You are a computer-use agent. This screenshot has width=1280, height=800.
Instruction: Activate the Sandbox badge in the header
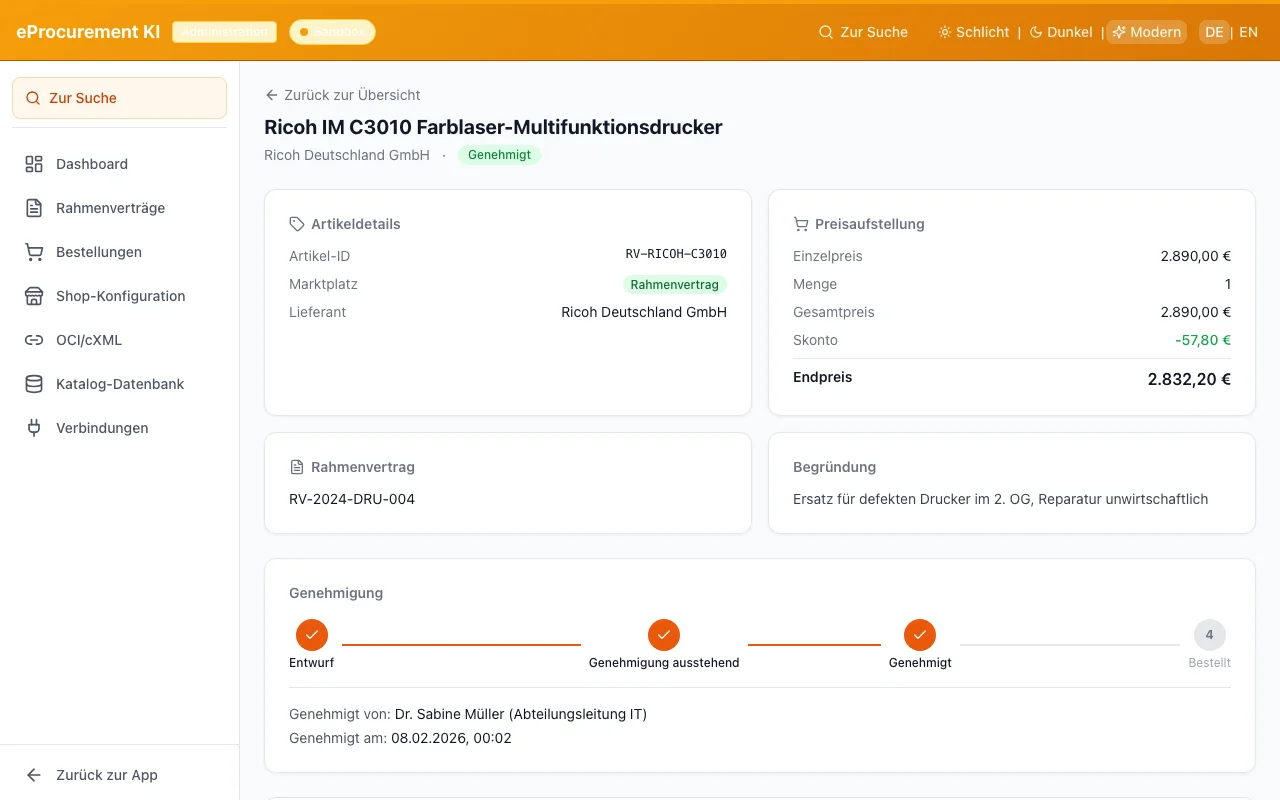tap(332, 31)
